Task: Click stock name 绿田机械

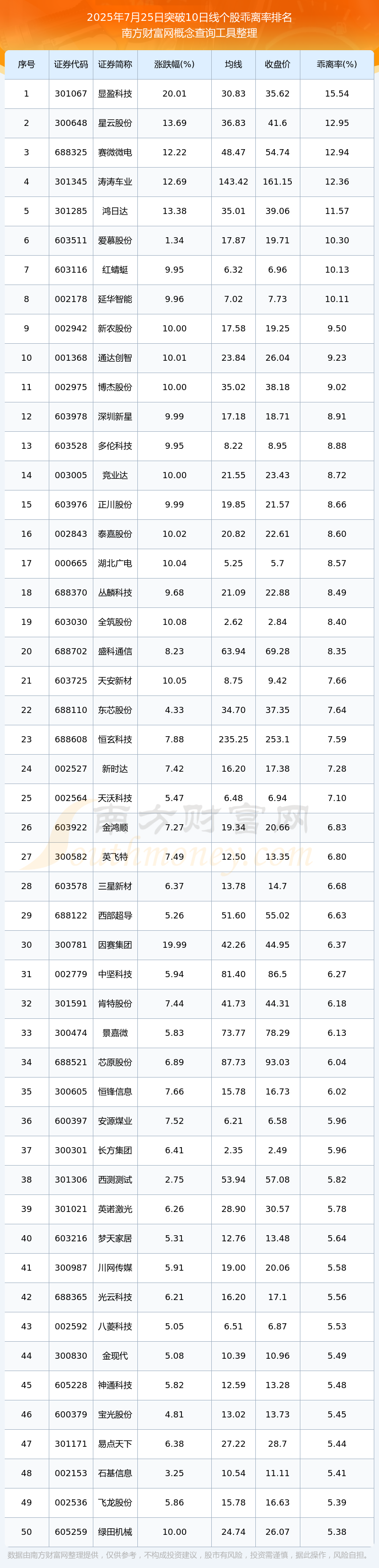Action: pos(115,1532)
